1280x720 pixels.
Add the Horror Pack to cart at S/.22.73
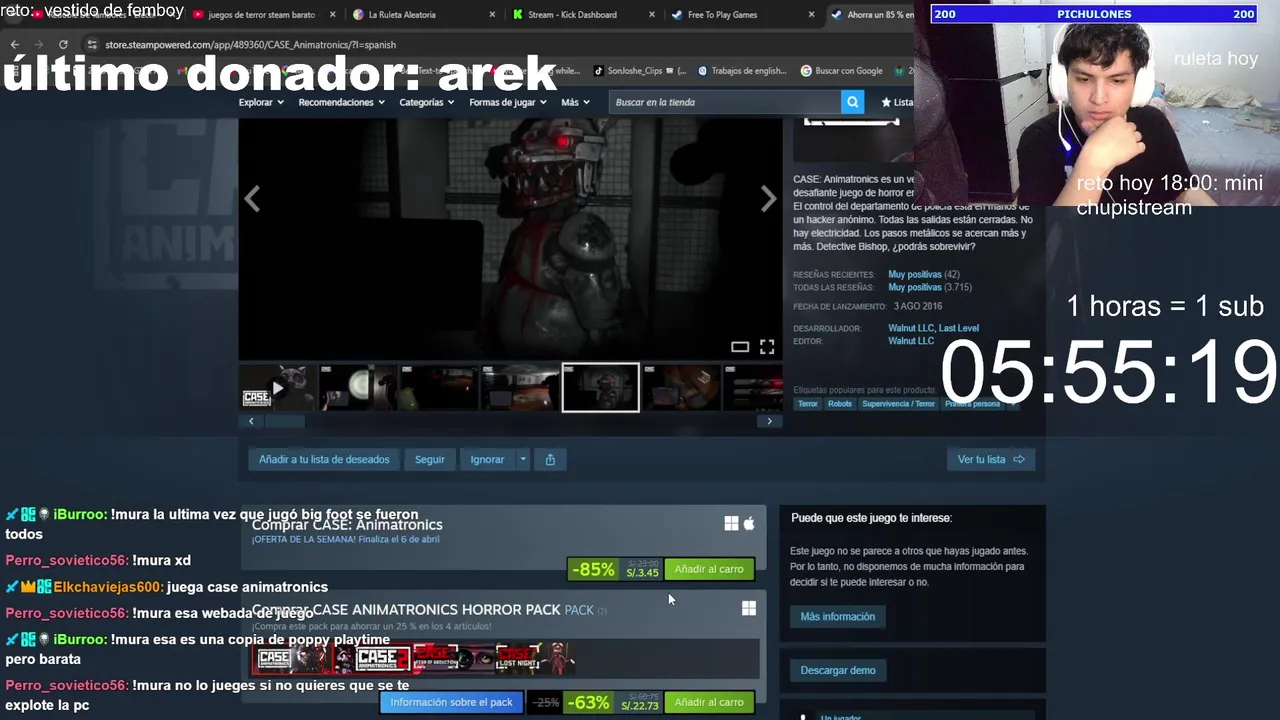[709, 702]
